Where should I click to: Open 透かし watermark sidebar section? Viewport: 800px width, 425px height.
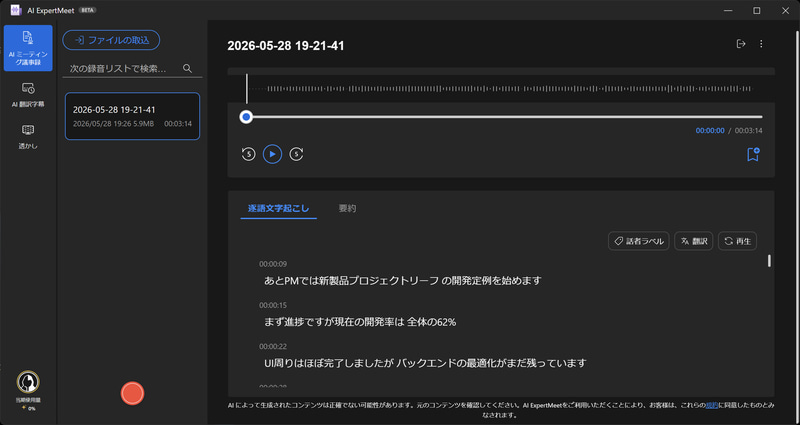point(28,136)
